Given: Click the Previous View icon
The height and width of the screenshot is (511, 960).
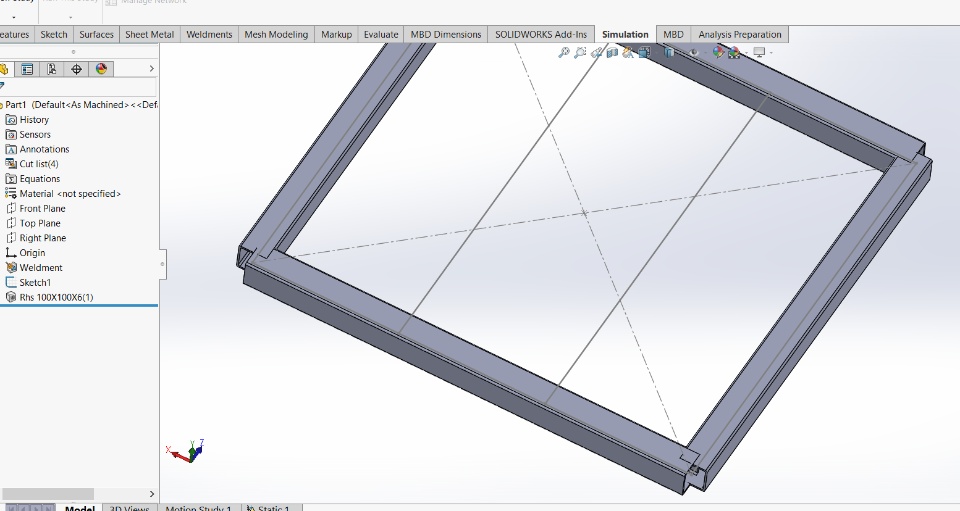Looking at the screenshot, I should 596,53.
